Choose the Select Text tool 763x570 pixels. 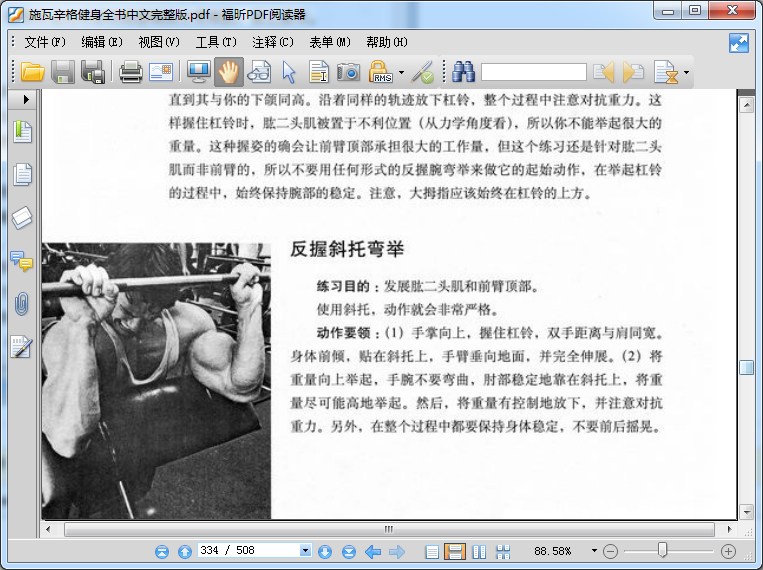[x=319, y=72]
